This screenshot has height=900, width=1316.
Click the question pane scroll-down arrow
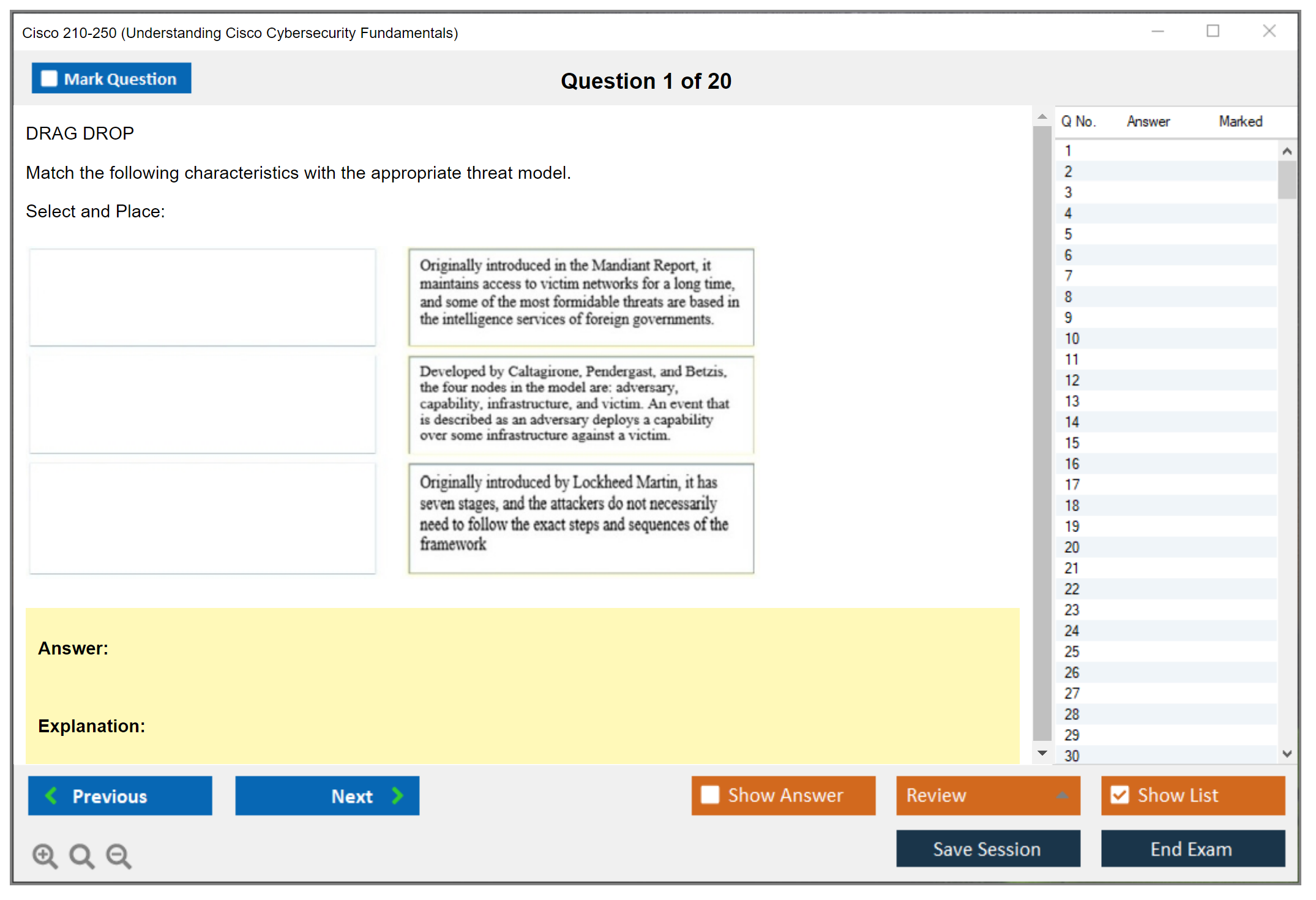[1042, 753]
